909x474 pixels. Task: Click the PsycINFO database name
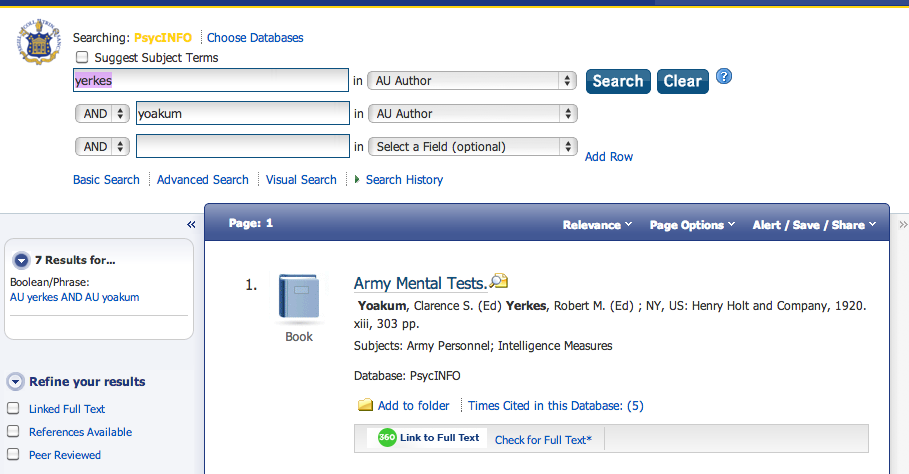(x=163, y=38)
